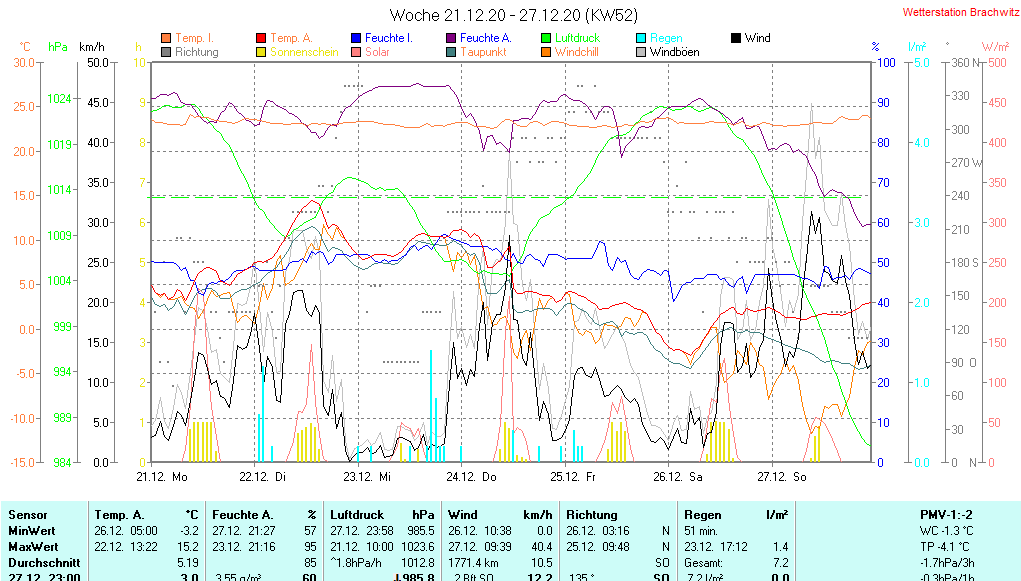
Task: Click the Solar legend label
Action: click(x=377, y=52)
